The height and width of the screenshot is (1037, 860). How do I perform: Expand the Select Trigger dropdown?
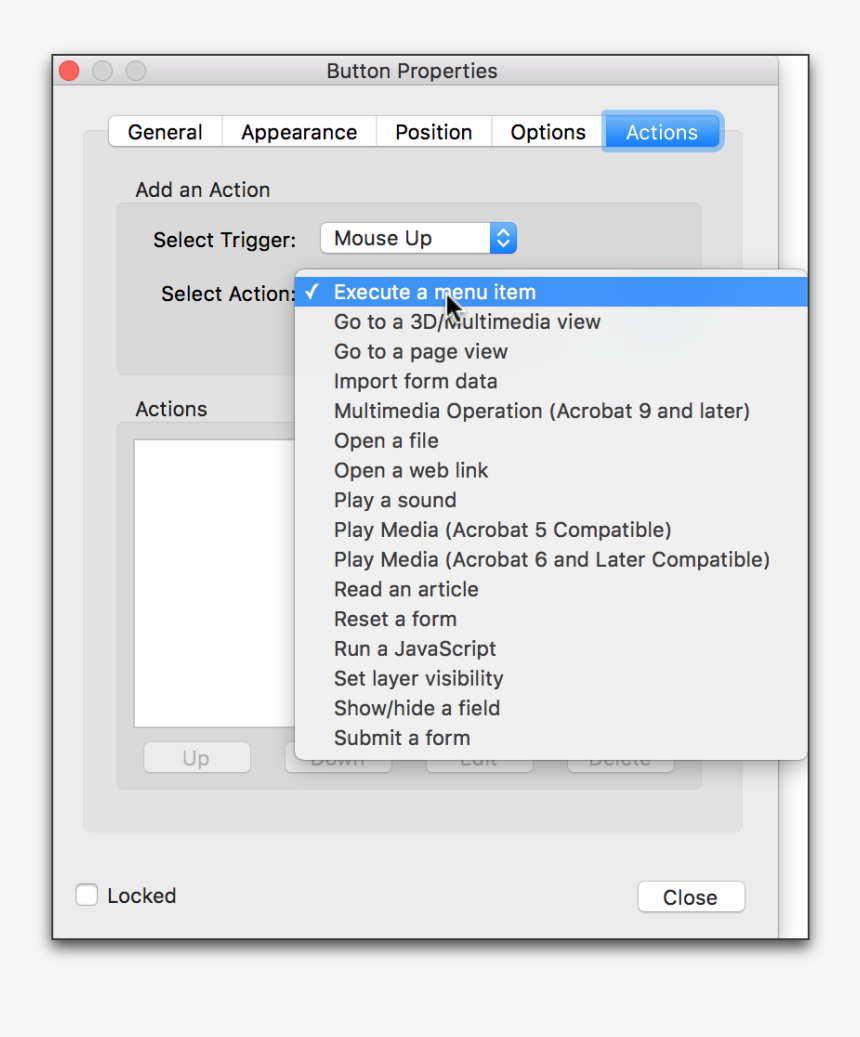coord(418,238)
